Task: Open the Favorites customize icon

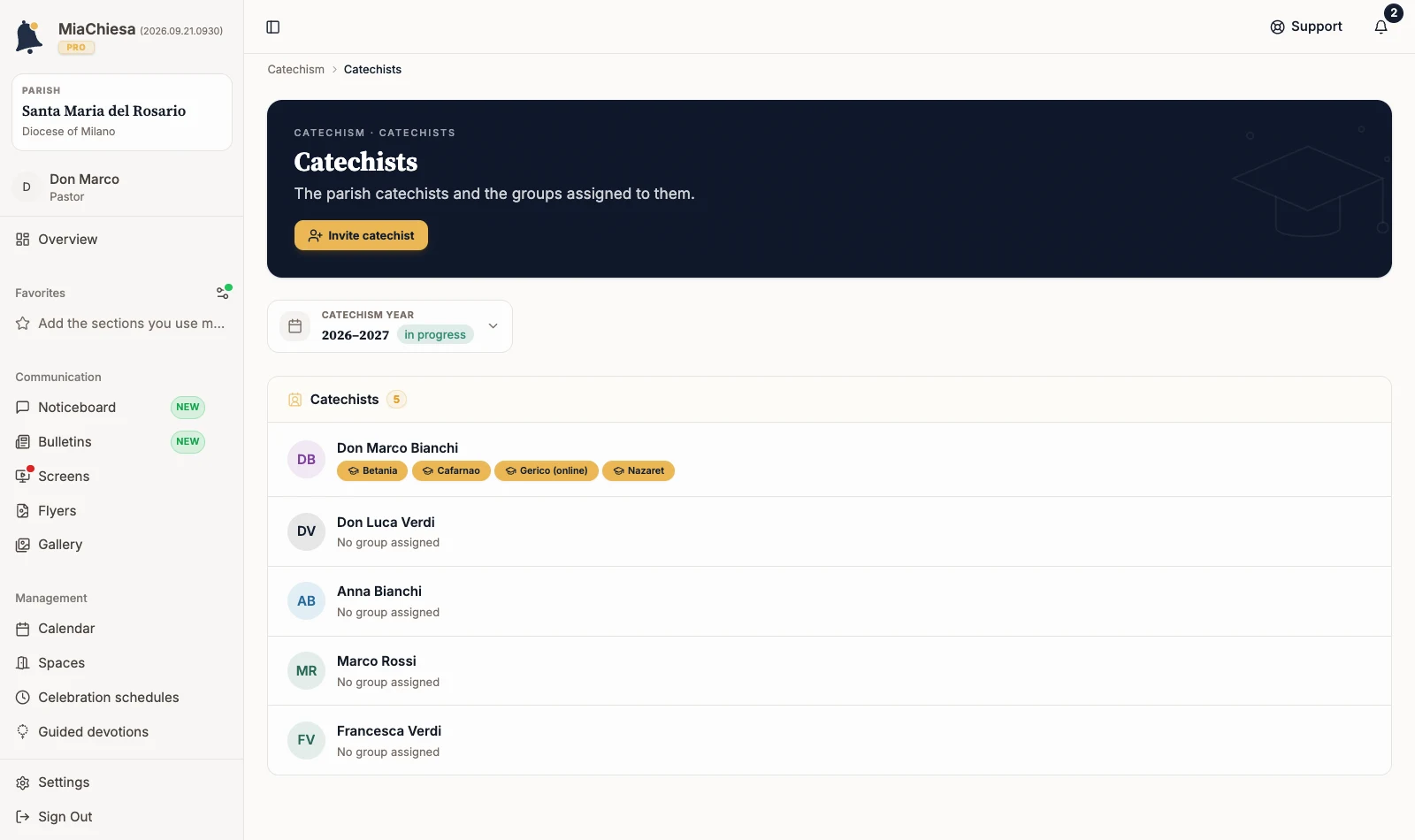Action: point(223,293)
